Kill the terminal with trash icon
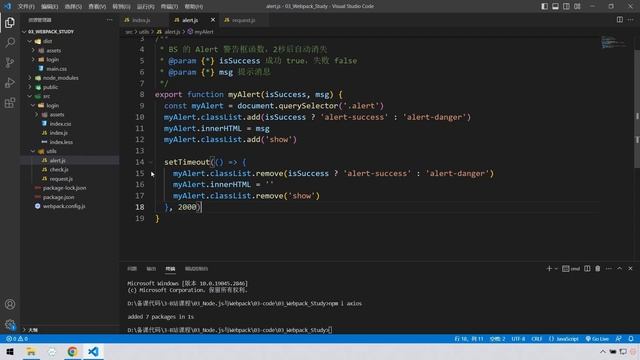The height and width of the screenshot is (360, 640). click(598, 269)
